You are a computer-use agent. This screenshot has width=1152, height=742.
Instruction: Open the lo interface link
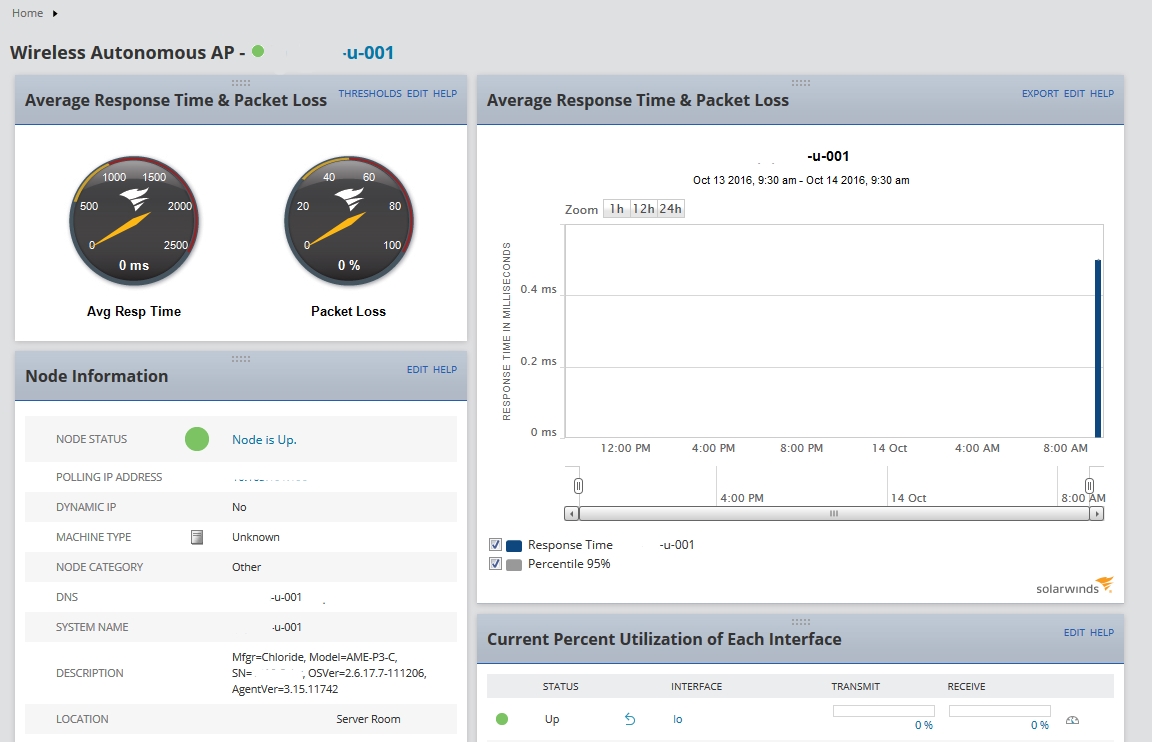677,719
